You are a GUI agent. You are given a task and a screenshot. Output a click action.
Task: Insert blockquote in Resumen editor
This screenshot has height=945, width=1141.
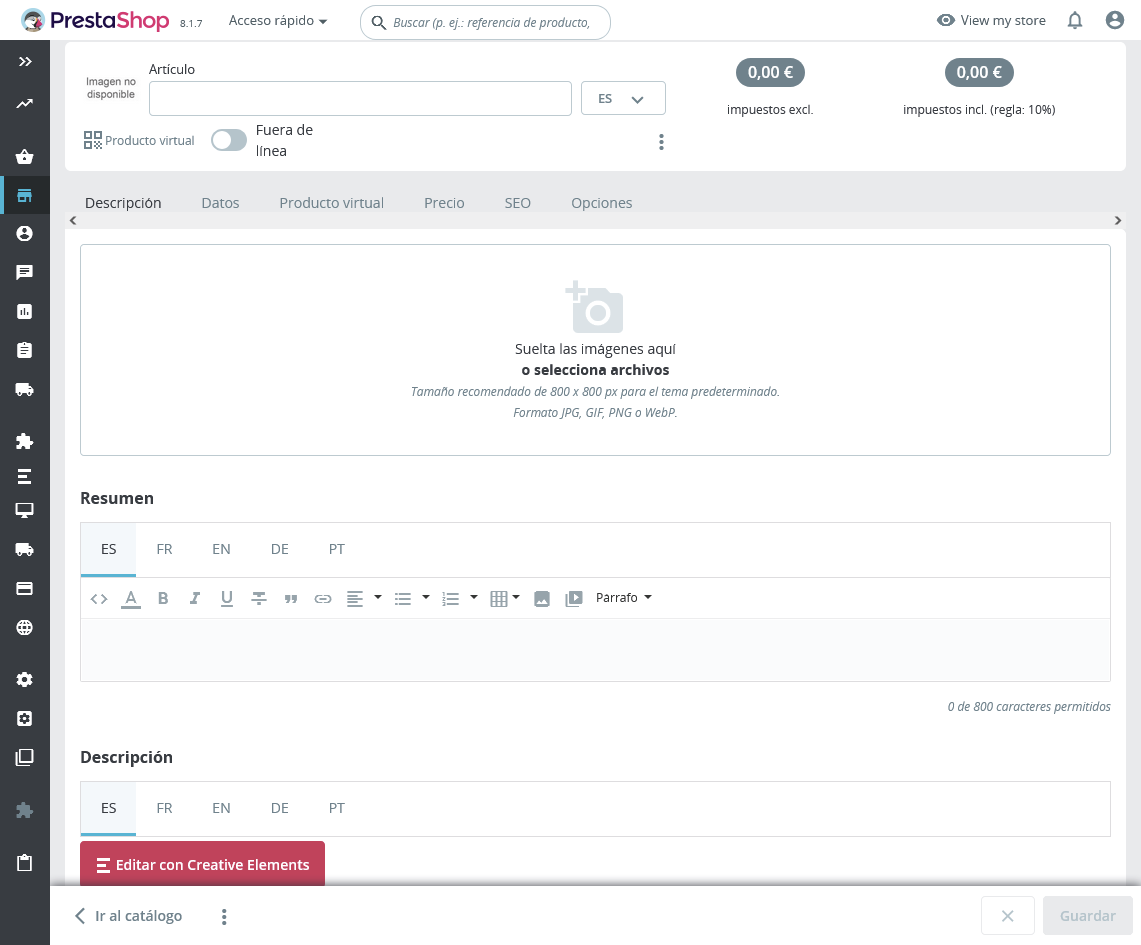pos(290,598)
